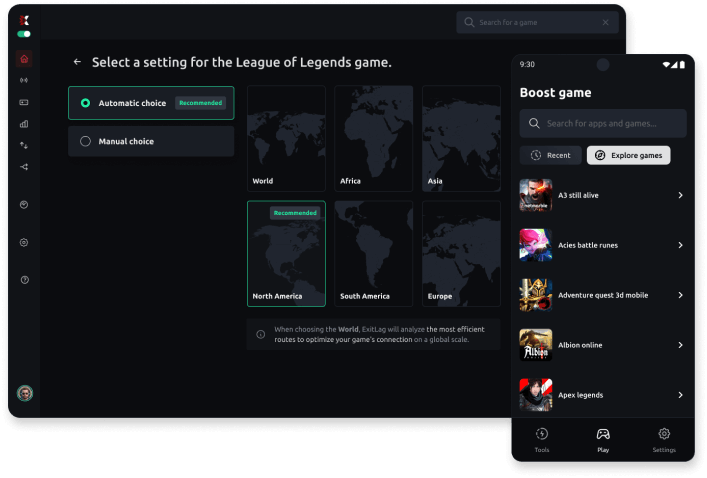Click the help question mark sidebar icon
This screenshot has height=478, width=707.
tap(24, 280)
